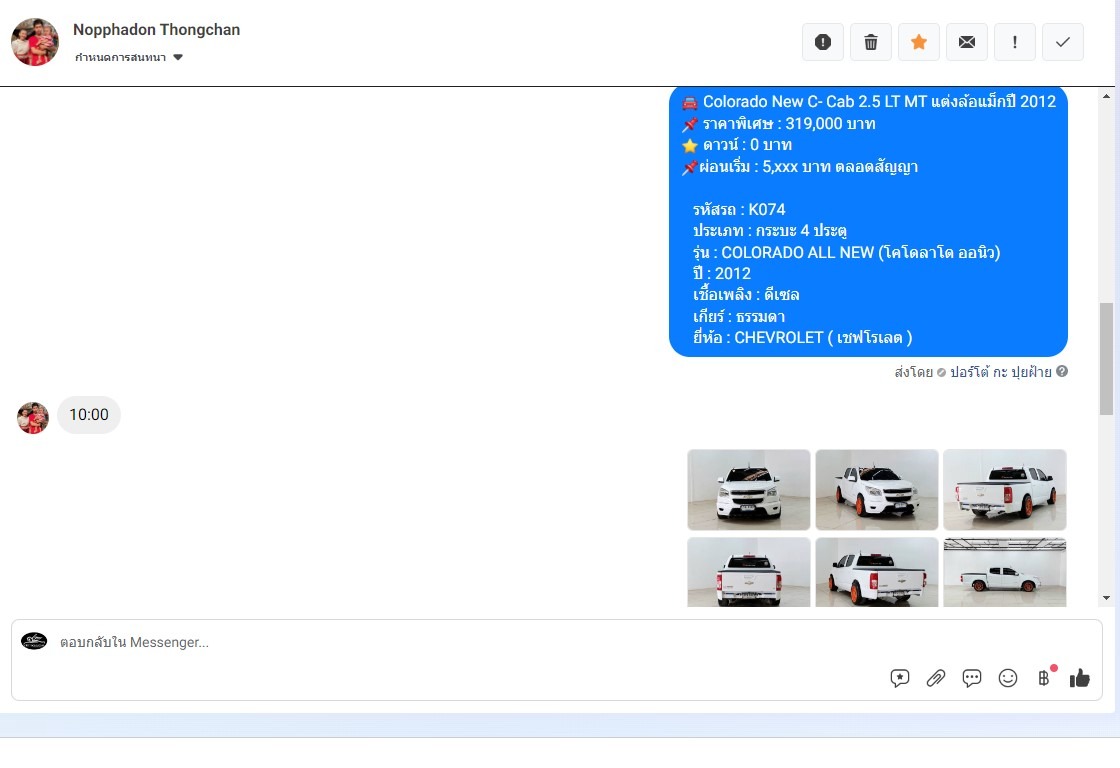Screen dimensions: 1120x768
Task: Open the emoji picker smiley icon
Action: (1008, 678)
